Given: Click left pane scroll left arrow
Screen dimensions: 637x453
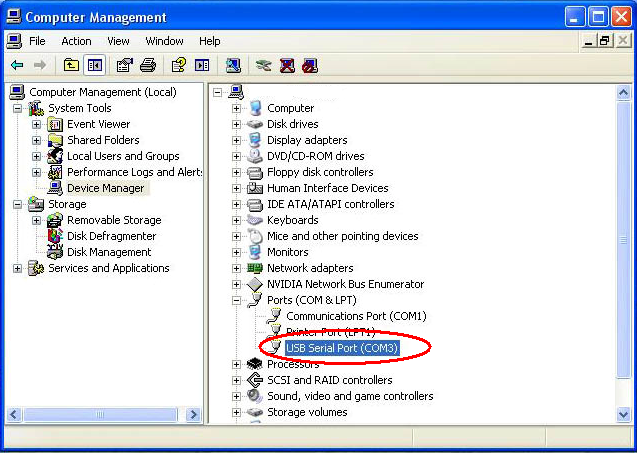Looking at the screenshot, I should coord(14,414).
